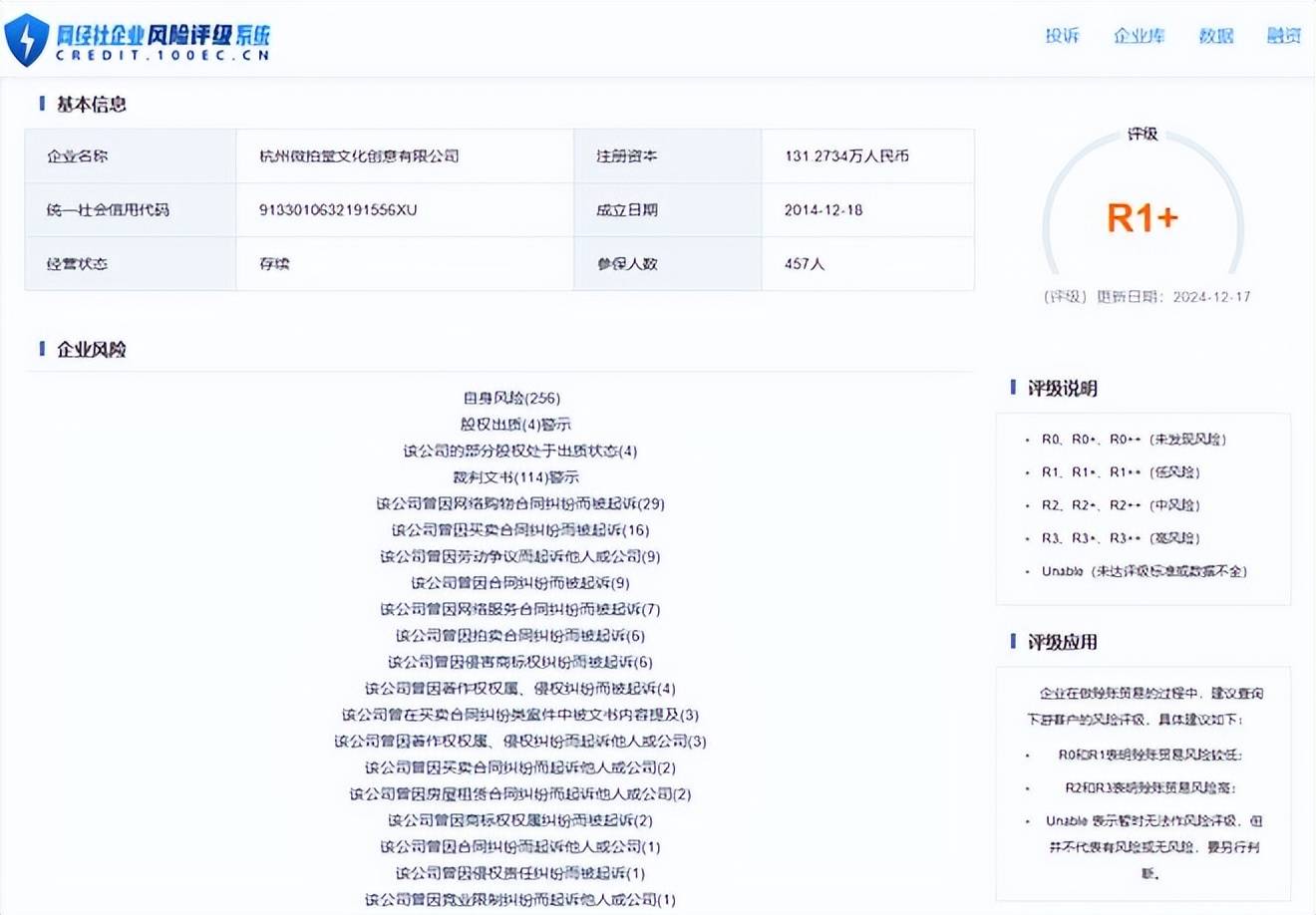This screenshot has width=1316, height=915.
Task: Click 买卖合同纠纷类案件中被文书内容提及(3) row
Action: tap(519, 715)
